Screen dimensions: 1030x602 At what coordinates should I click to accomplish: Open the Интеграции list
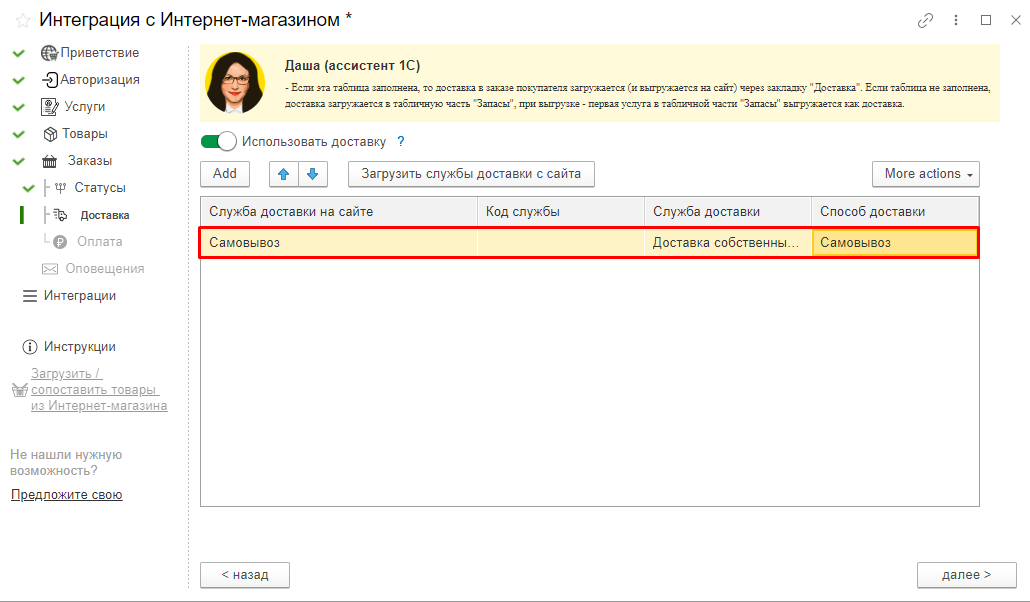pyautogui.click(x=80, y=296)
